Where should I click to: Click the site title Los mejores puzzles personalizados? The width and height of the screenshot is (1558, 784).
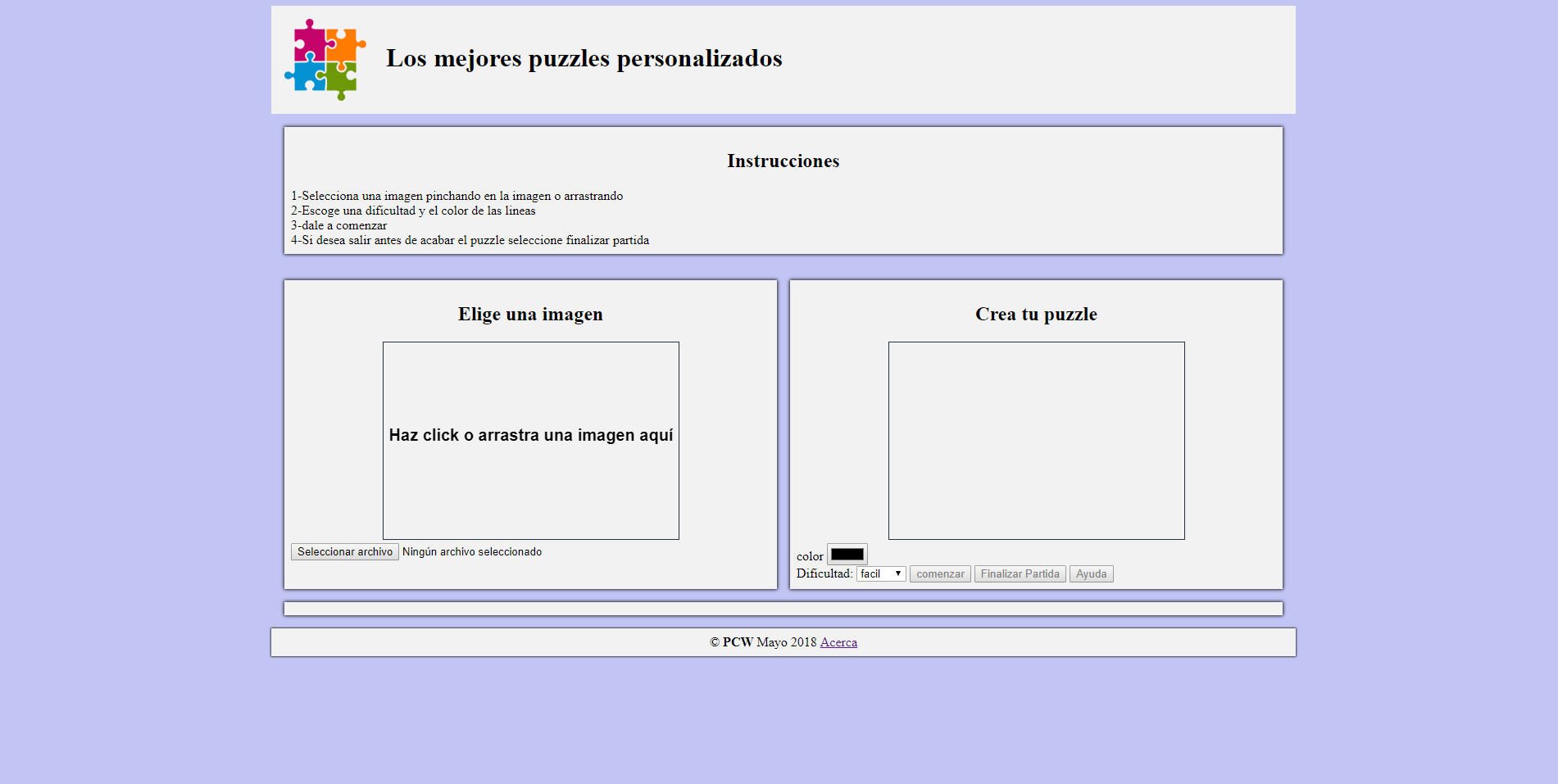tap(584, 58)
